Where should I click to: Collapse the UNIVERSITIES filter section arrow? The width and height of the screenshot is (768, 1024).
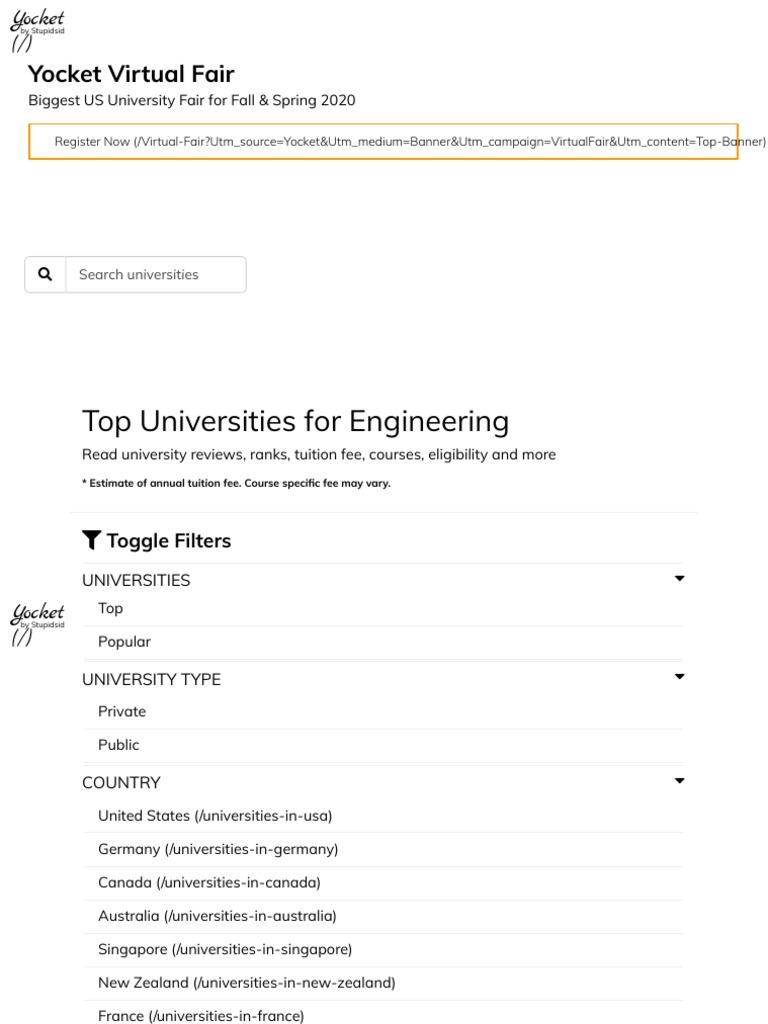679,579
